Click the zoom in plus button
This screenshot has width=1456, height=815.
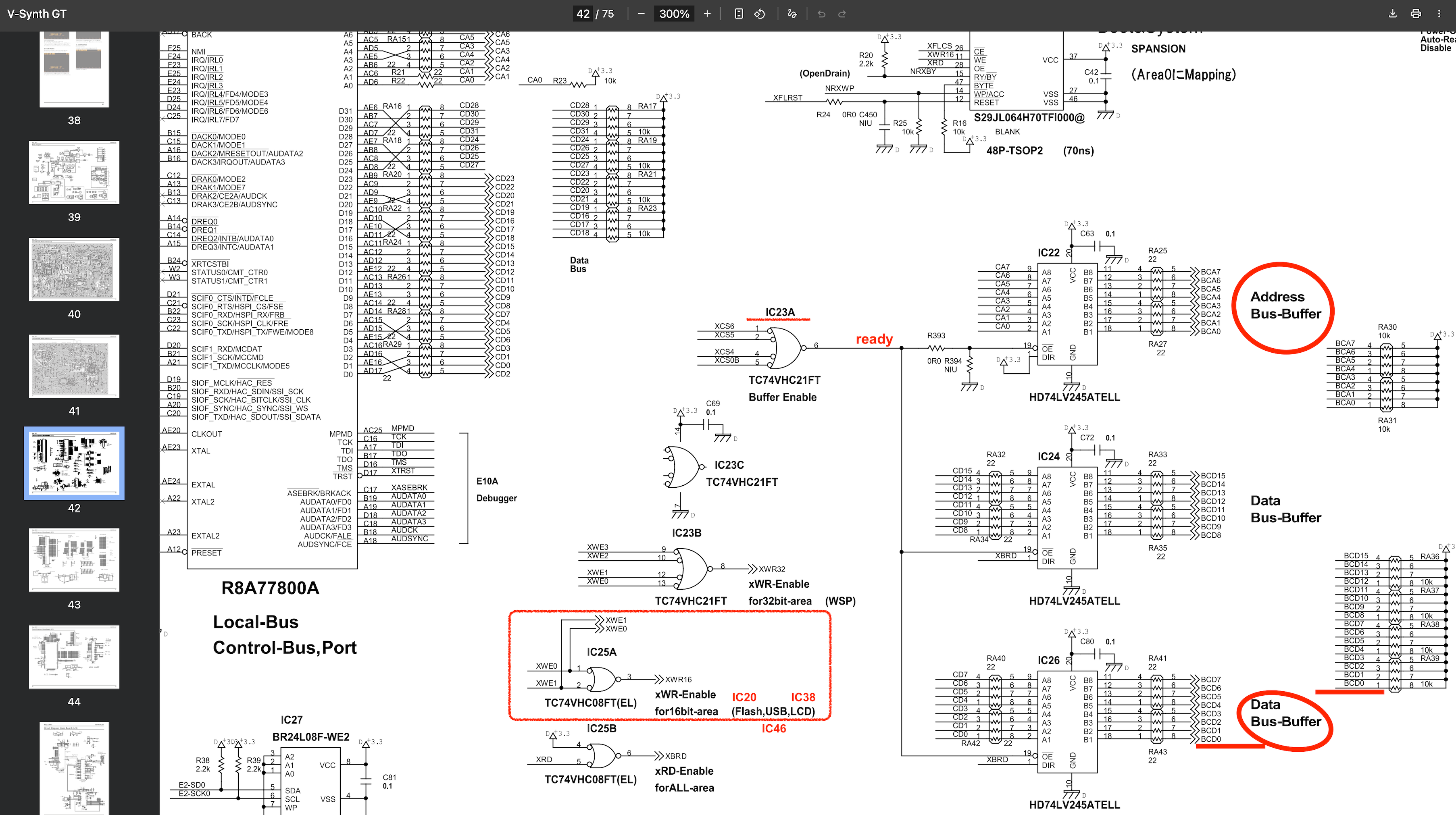[707, 14]
